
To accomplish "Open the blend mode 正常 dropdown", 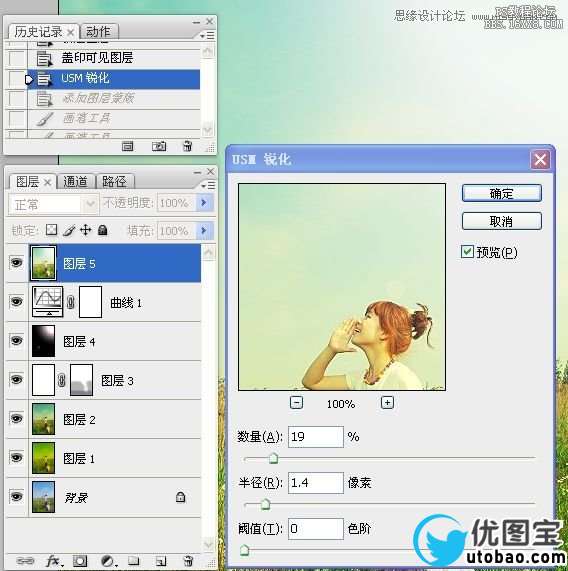I will point(53,204).
